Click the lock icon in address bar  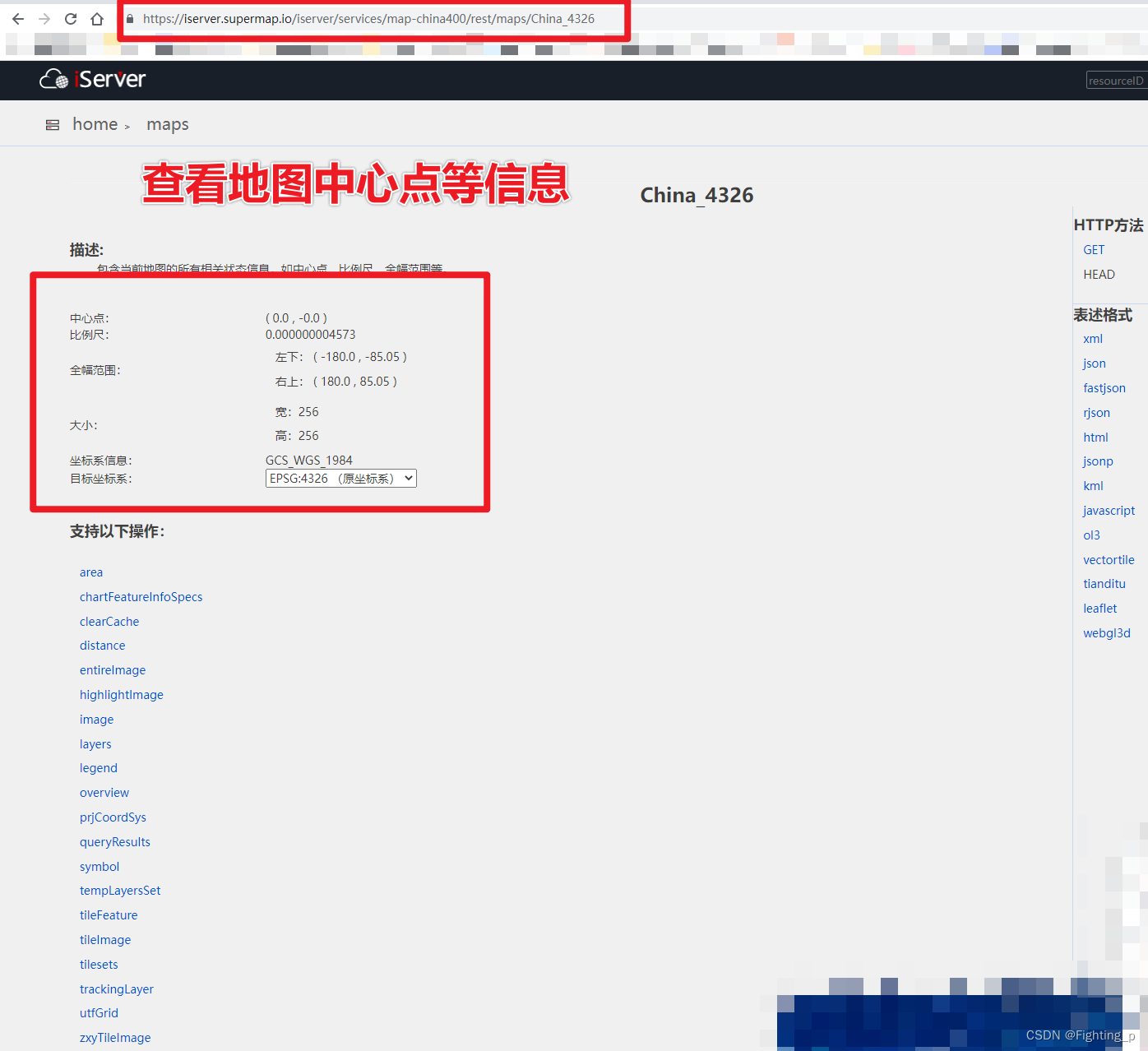130,19
